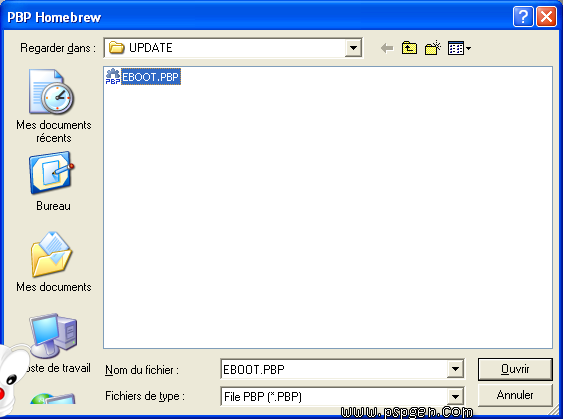Go to Bureau in the sidebar
Screen dimensions: 563x419
(x=53, y=181)
